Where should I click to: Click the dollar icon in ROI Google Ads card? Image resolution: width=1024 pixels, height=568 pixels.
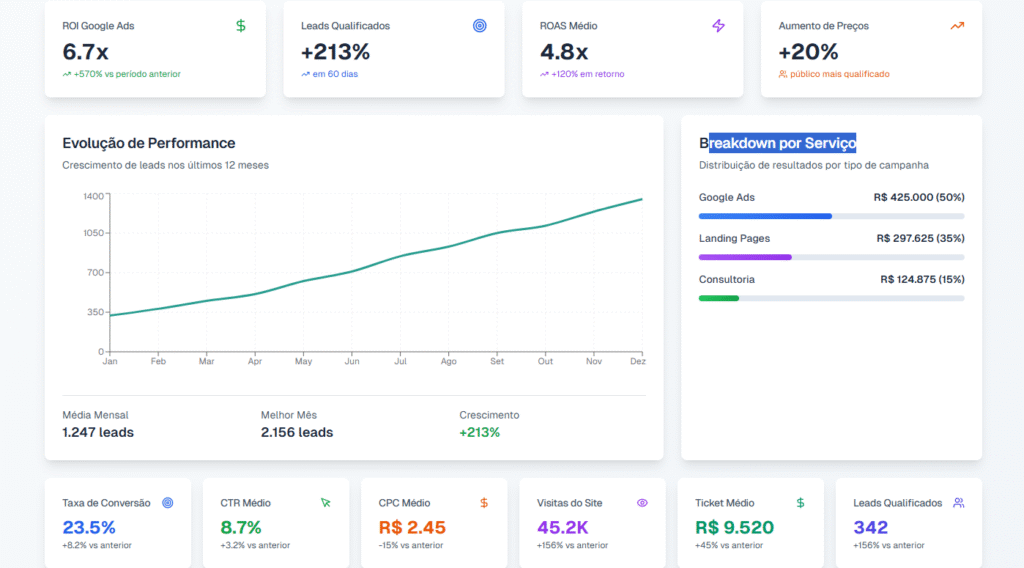(x=240, y=26)
